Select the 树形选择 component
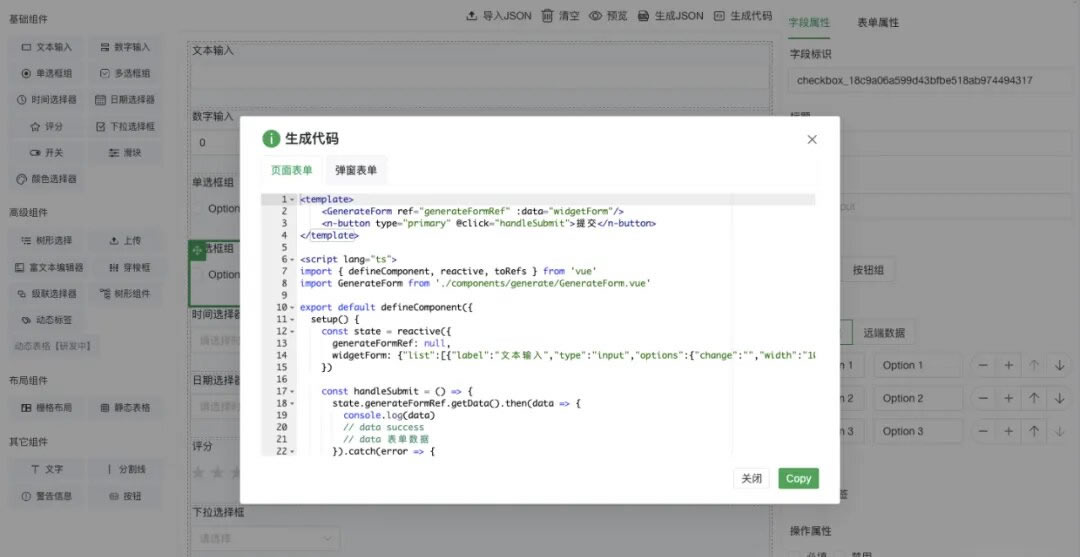Viewport: 1080px width, 557px height. coord(47,241)
